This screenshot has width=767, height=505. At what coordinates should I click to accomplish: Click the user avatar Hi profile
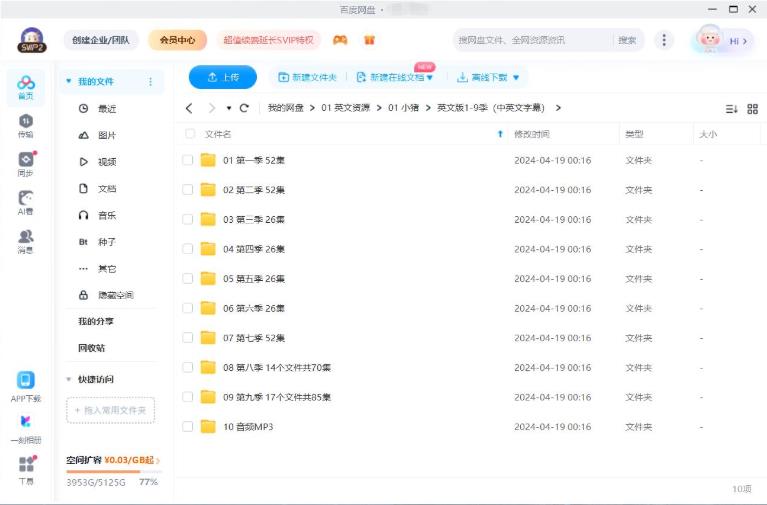pos(722,40)
